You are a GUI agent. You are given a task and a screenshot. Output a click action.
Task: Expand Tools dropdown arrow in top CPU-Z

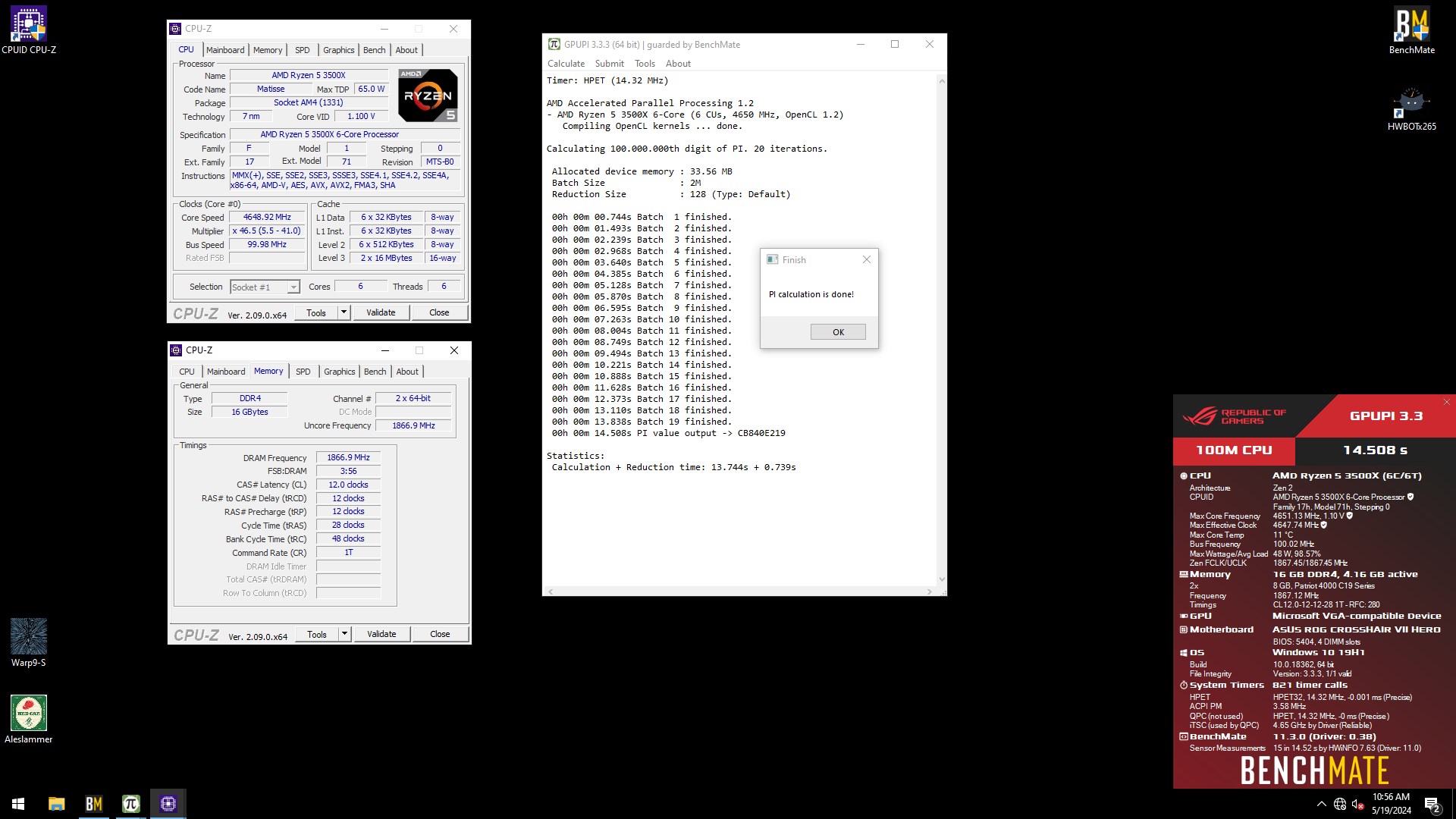(344, 312)
